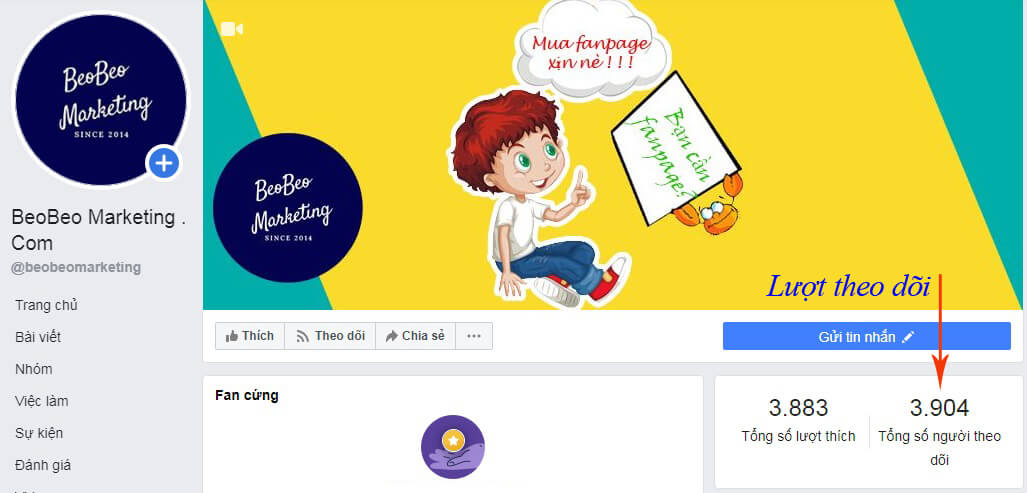Open the three-dots more options menu
This screenshot has height=493, width=1027.
[474, 336]
